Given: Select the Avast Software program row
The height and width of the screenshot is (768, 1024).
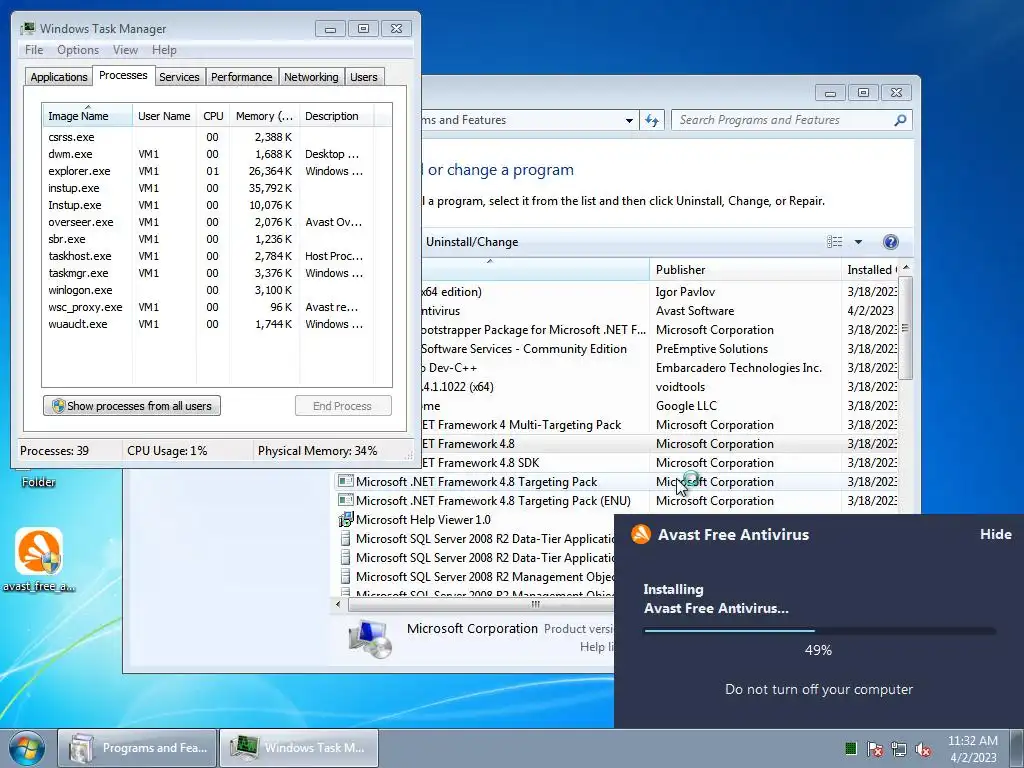Looking at the screenshot, I should 660,311.
